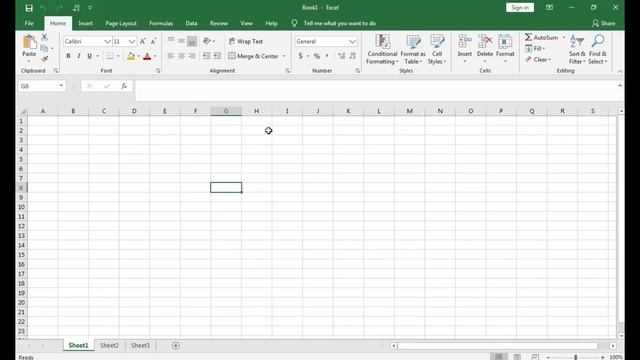The image size is (640, 360).
Task: Open the General number format dropdown
Action: tap(353, 41)
